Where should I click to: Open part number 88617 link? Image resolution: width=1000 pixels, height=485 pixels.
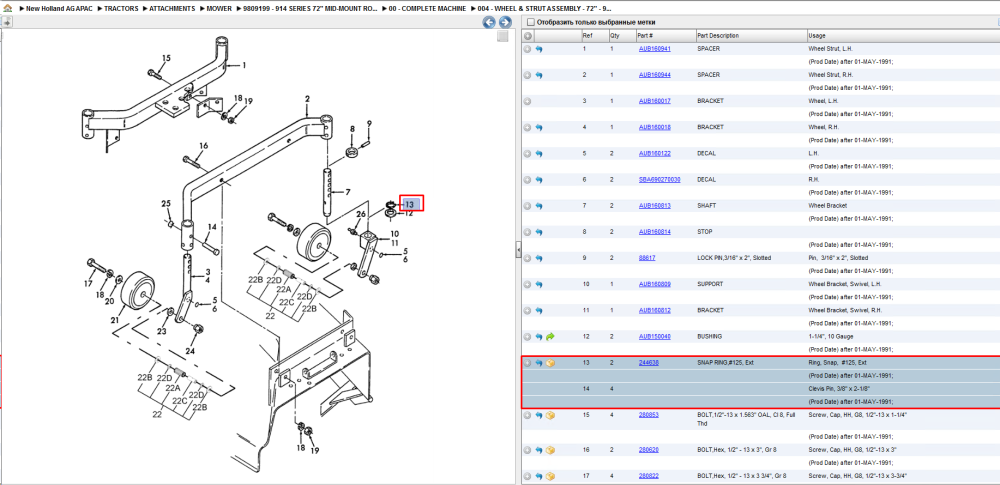[x=647, y=258]
